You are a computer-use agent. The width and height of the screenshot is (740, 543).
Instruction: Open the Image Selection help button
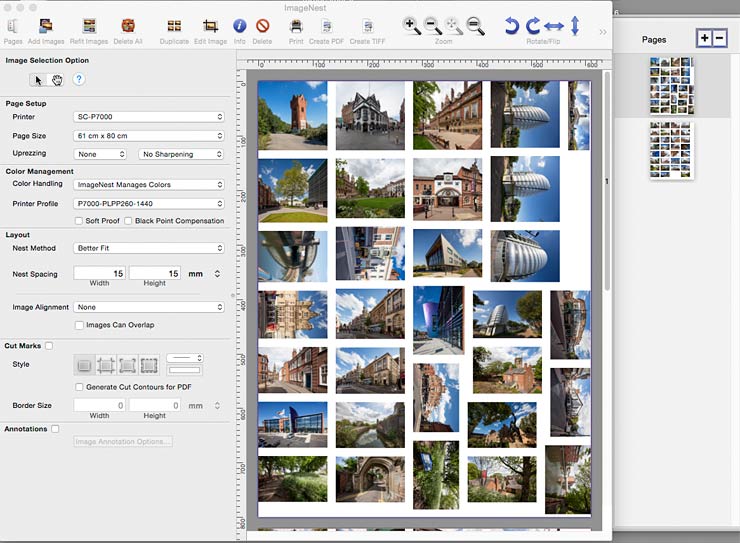pos(79,79)
